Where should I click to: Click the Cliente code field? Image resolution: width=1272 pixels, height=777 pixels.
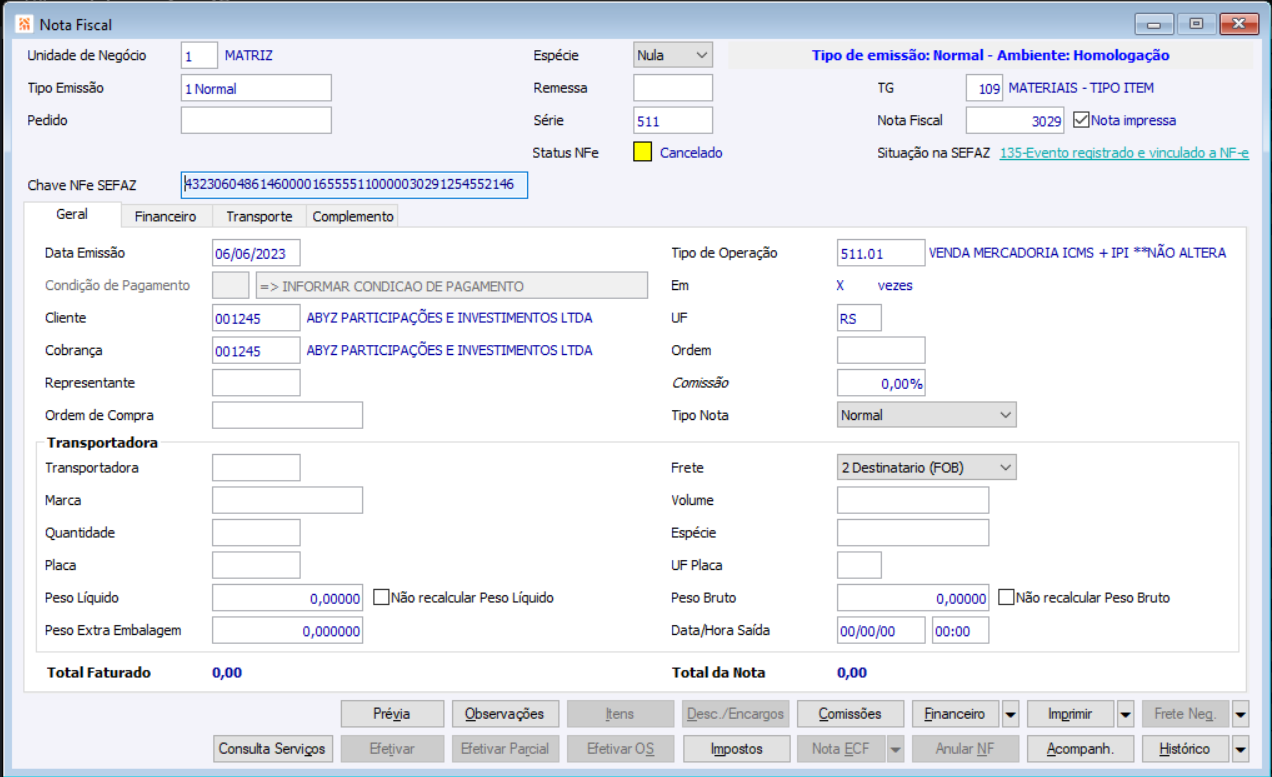coord(256,318)
